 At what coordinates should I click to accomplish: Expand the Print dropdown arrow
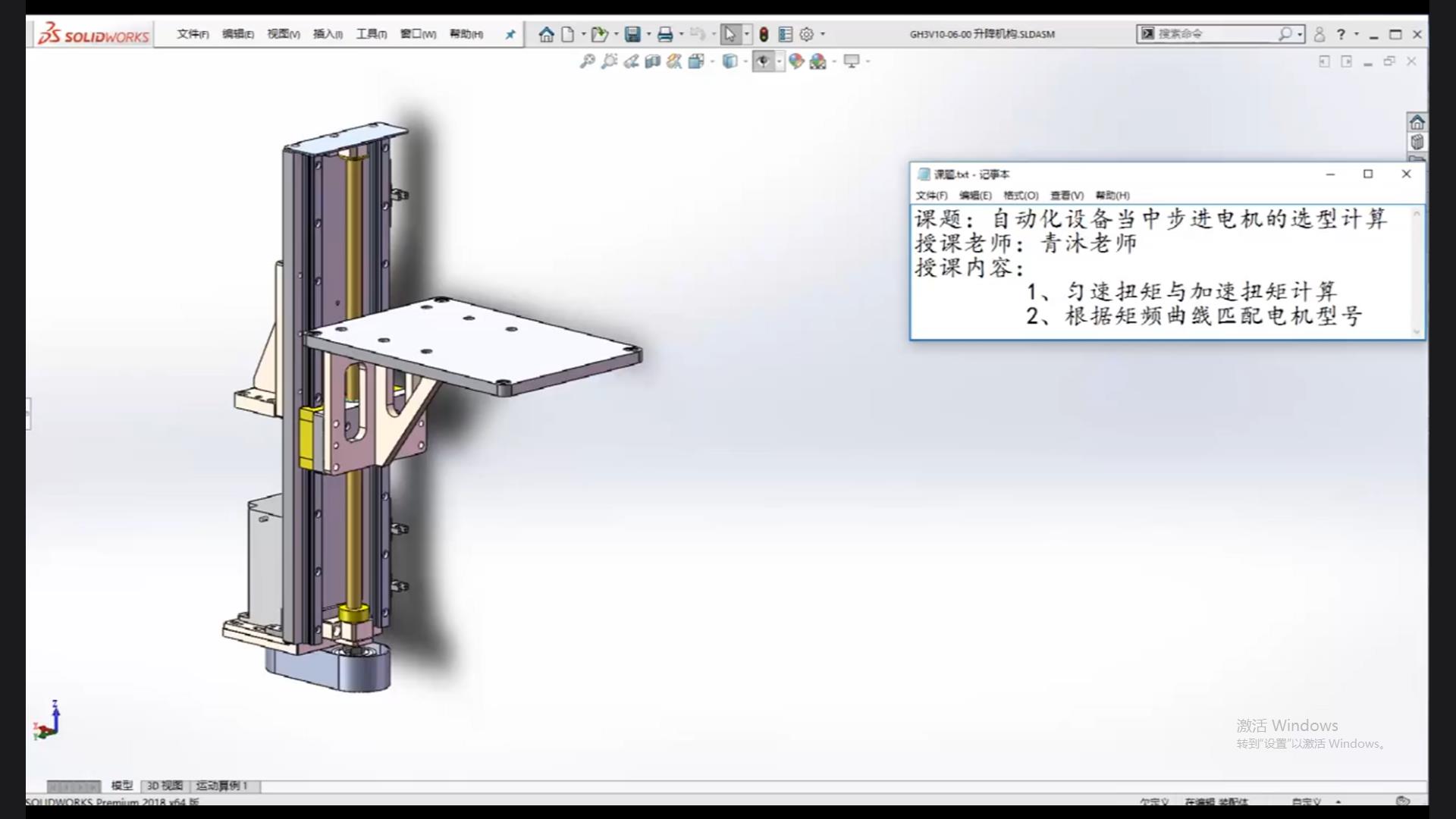(681, 34)
